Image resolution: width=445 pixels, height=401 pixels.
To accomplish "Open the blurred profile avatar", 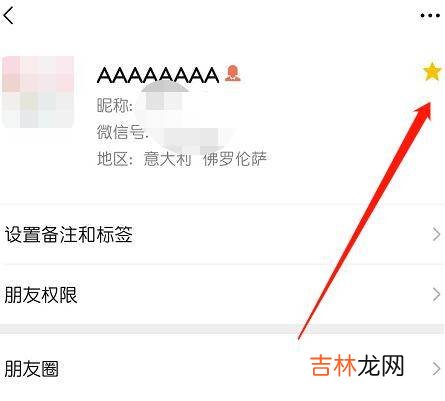I will click(38, 92).
